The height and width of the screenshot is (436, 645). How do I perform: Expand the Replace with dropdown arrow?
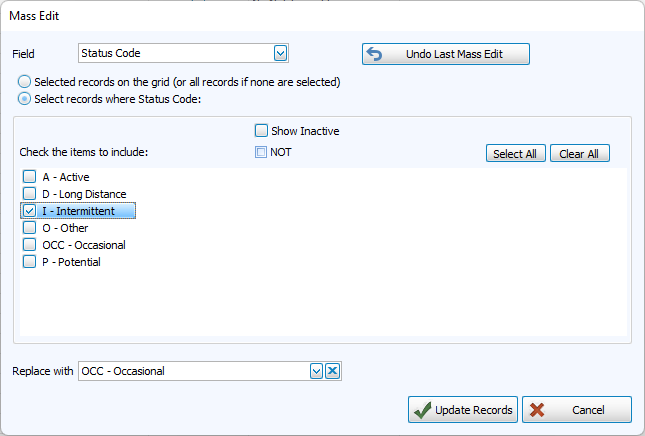[316, 371]
